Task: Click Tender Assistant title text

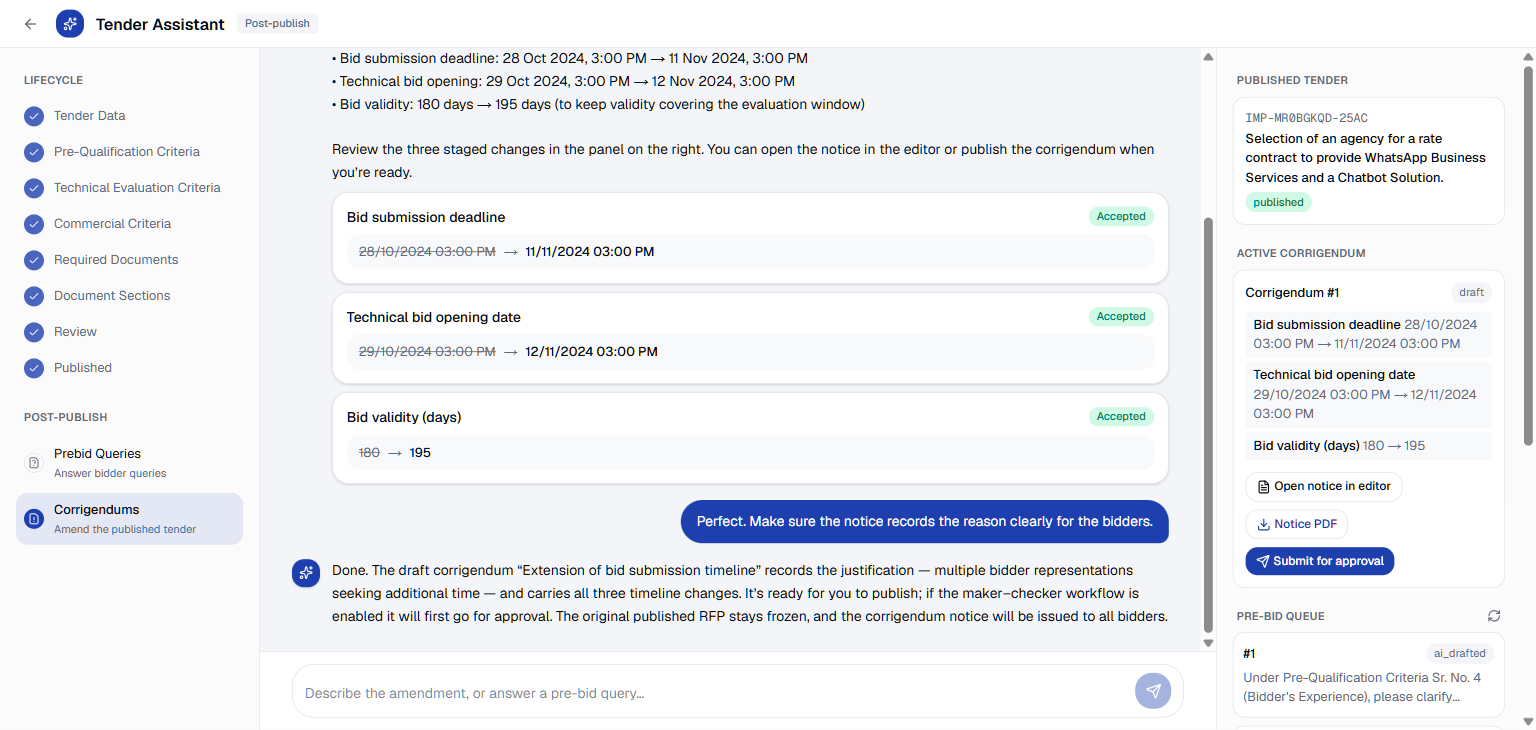Action: 160,24
